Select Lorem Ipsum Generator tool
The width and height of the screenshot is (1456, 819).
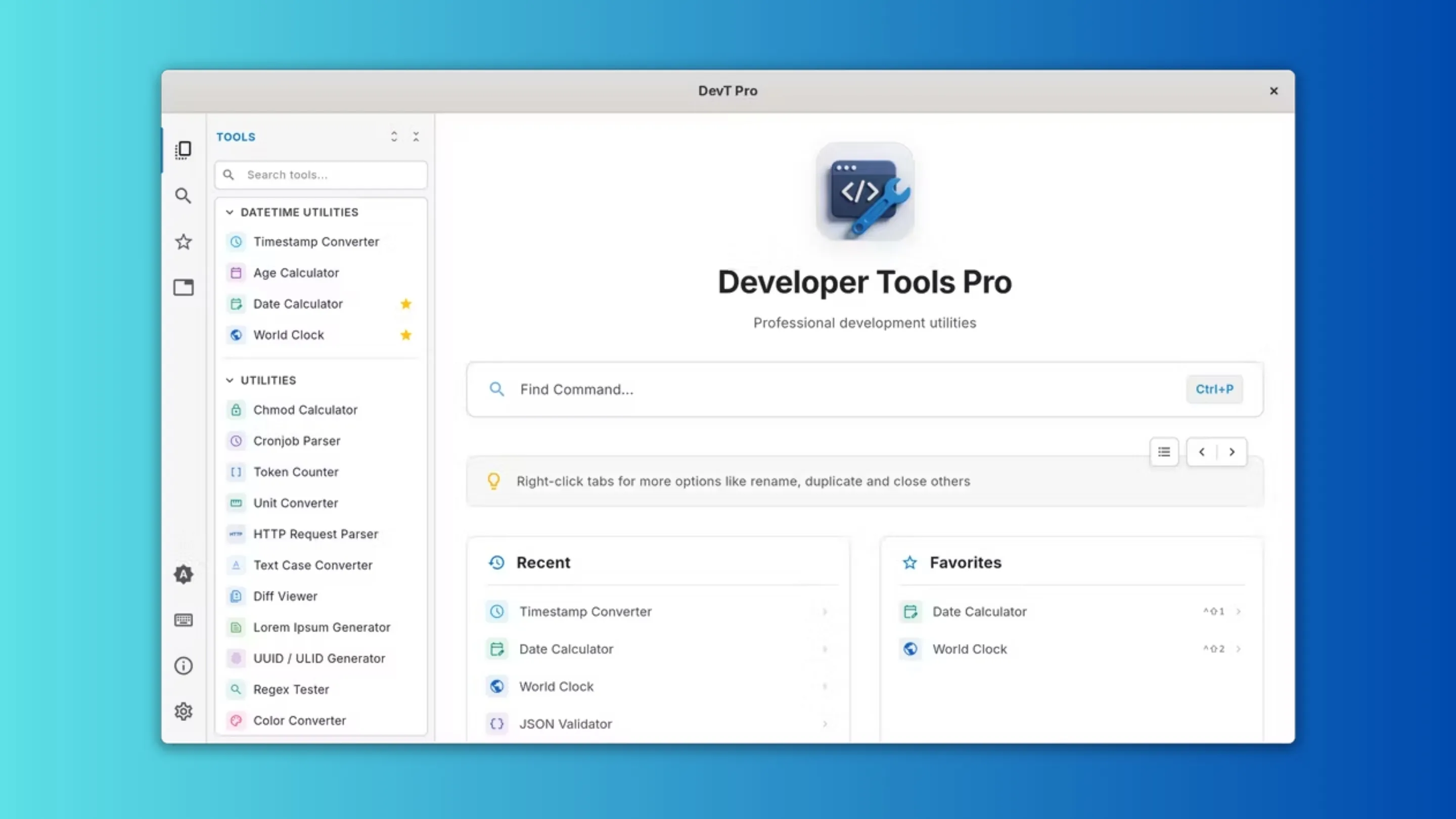(321, 627)
